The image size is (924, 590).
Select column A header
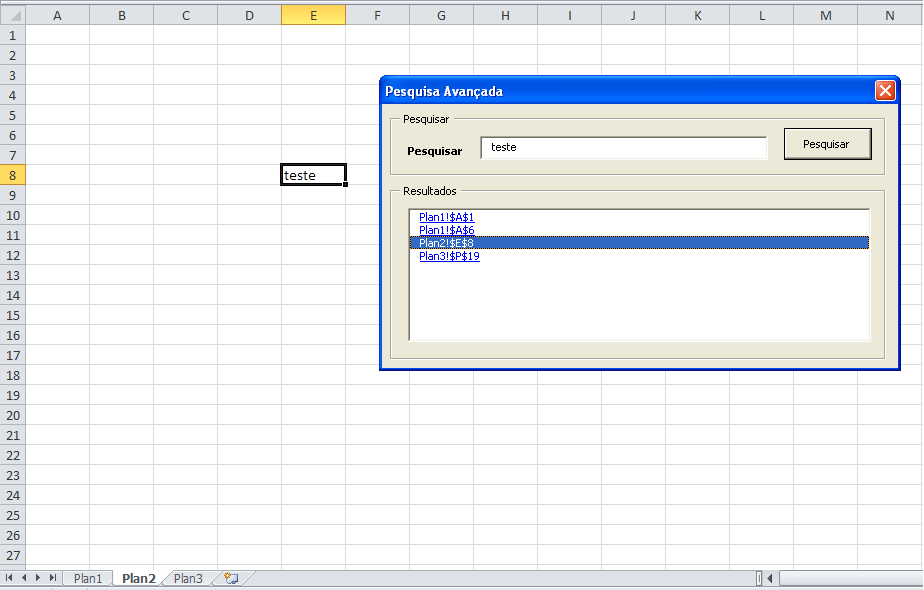[x=57, y=15]
